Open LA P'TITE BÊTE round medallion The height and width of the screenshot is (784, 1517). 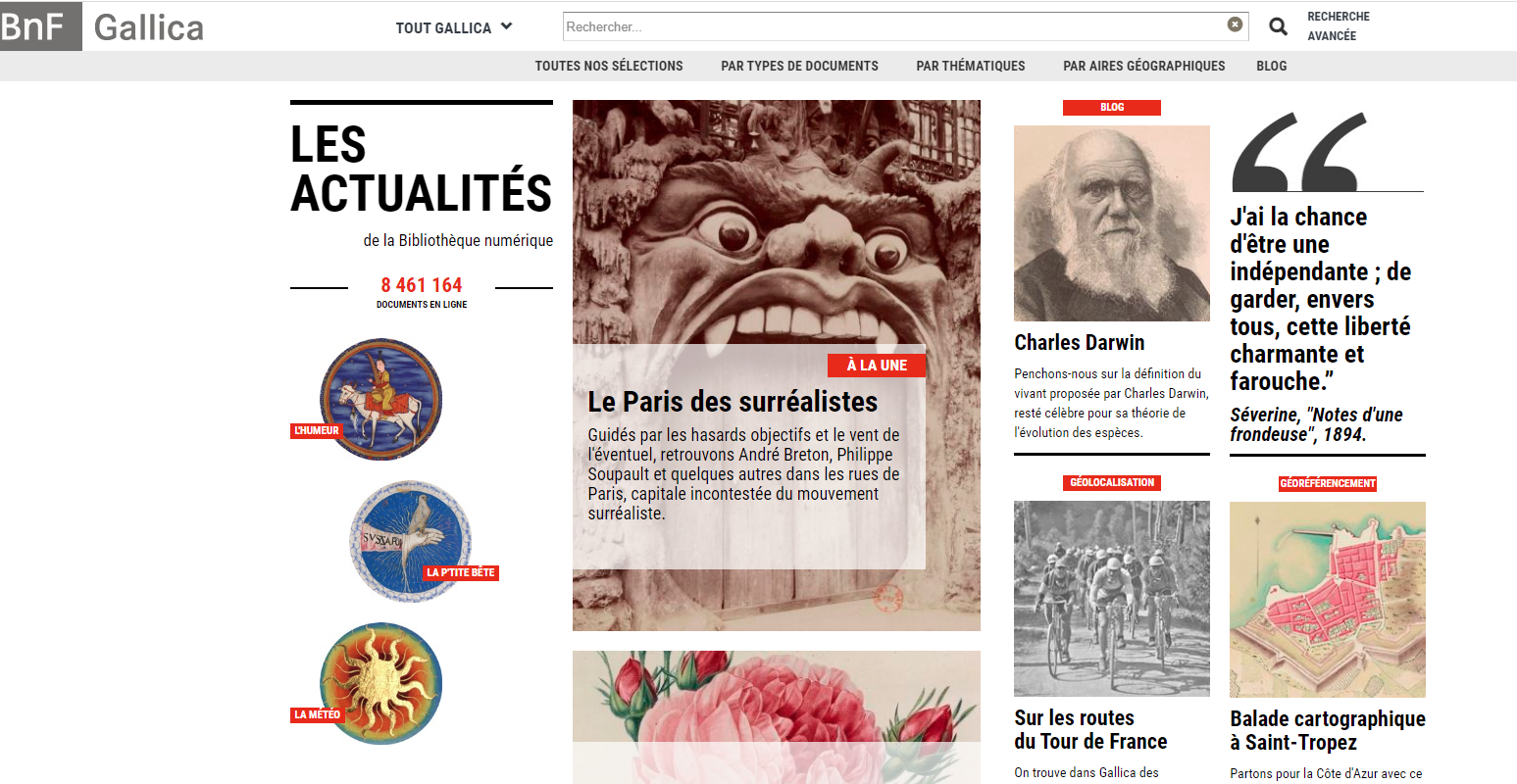click(x=410, y=541)
